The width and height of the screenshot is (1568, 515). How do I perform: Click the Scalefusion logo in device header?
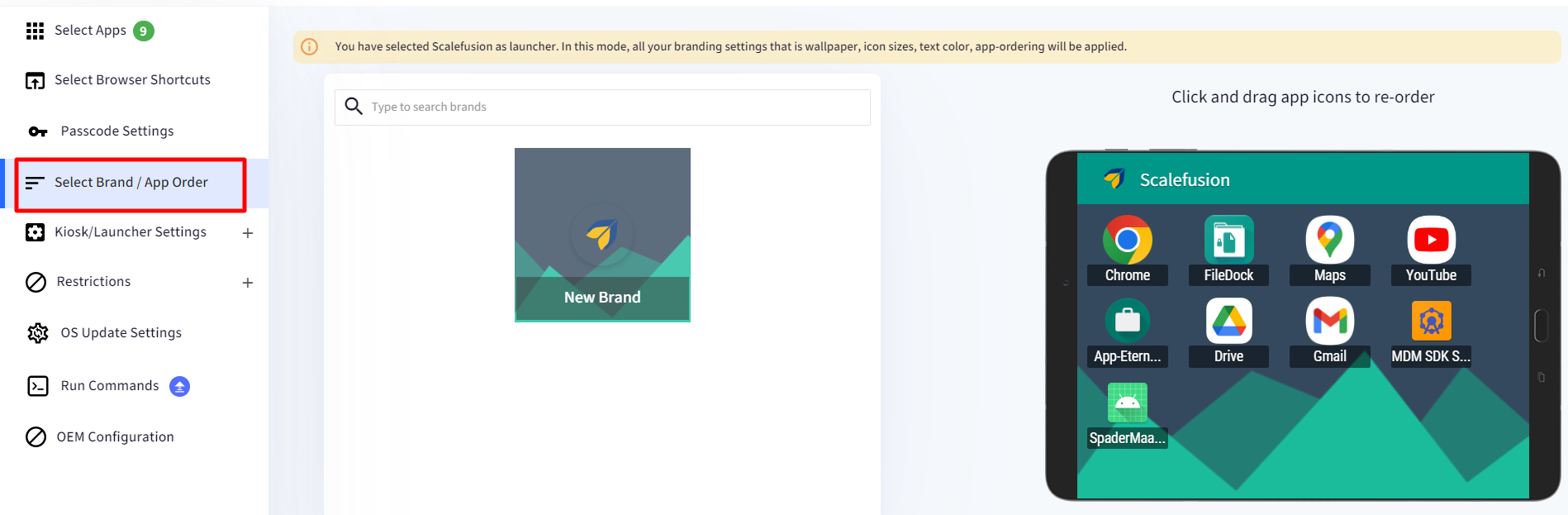pyautogui.click(x=1114, y=179)
